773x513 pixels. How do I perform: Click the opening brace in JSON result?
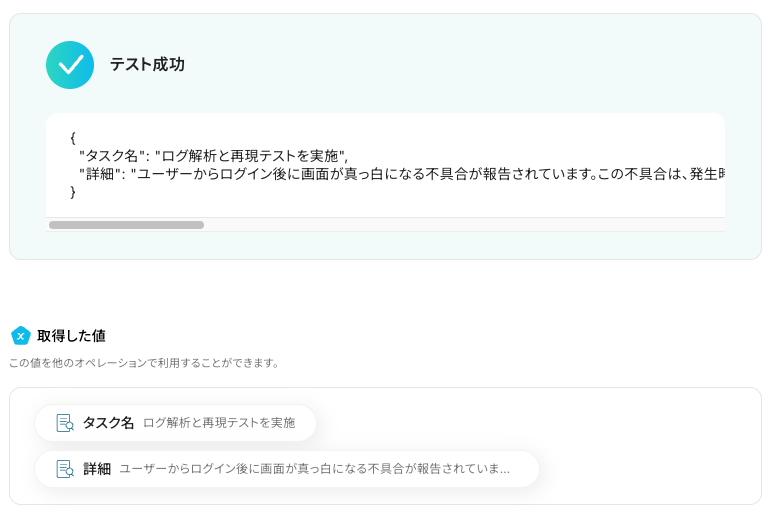coord(73,137)
